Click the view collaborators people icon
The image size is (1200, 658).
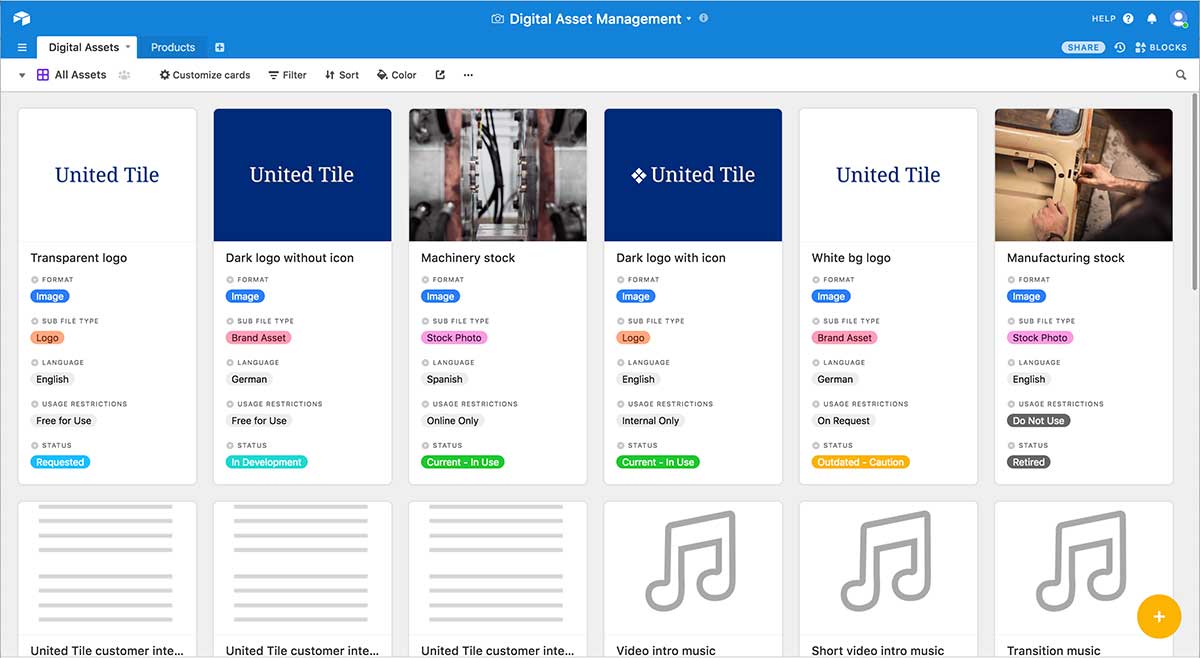pyautogui.click(x=125, y=75)
